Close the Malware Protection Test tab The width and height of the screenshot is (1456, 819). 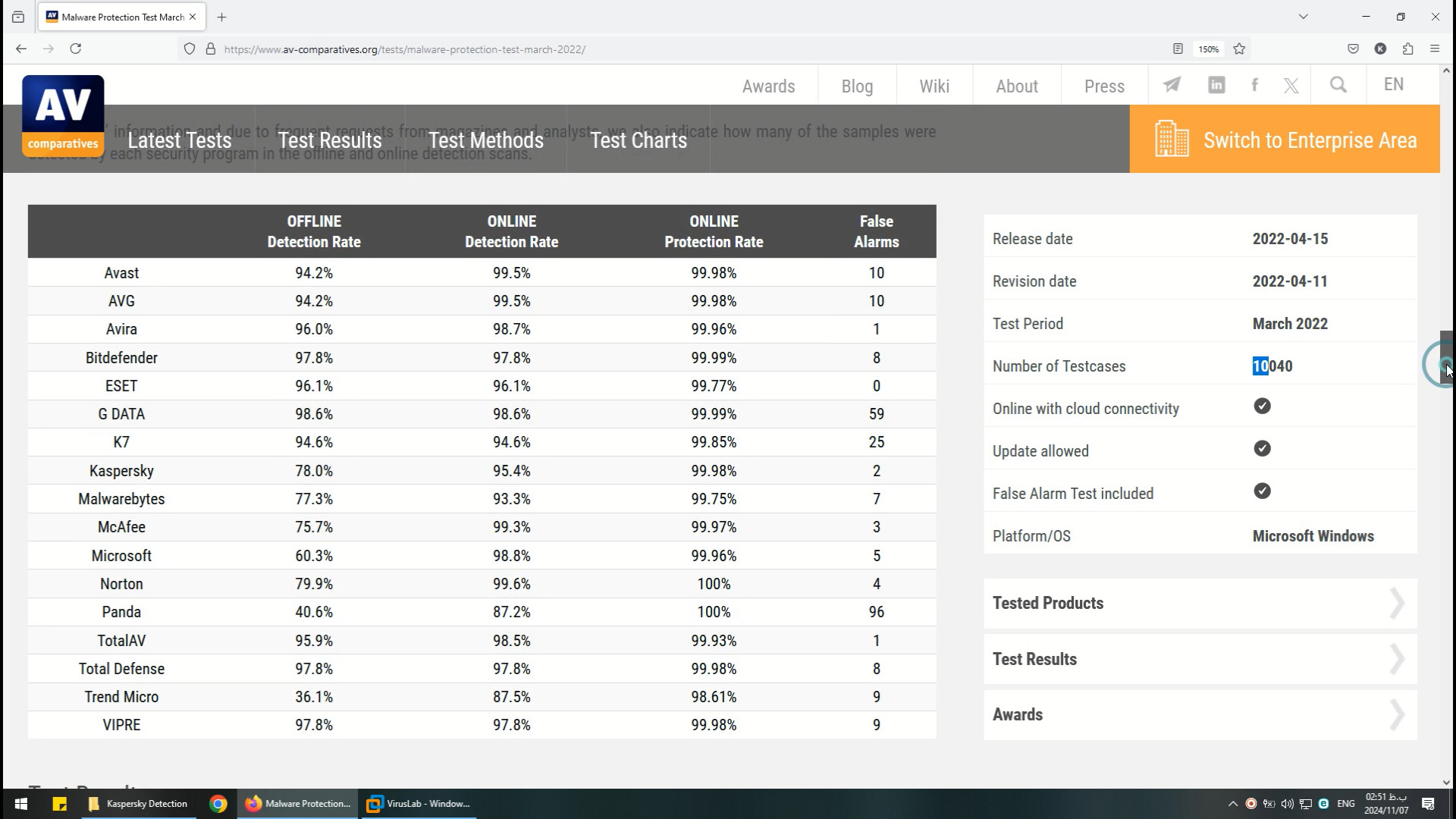coord(193,17)
